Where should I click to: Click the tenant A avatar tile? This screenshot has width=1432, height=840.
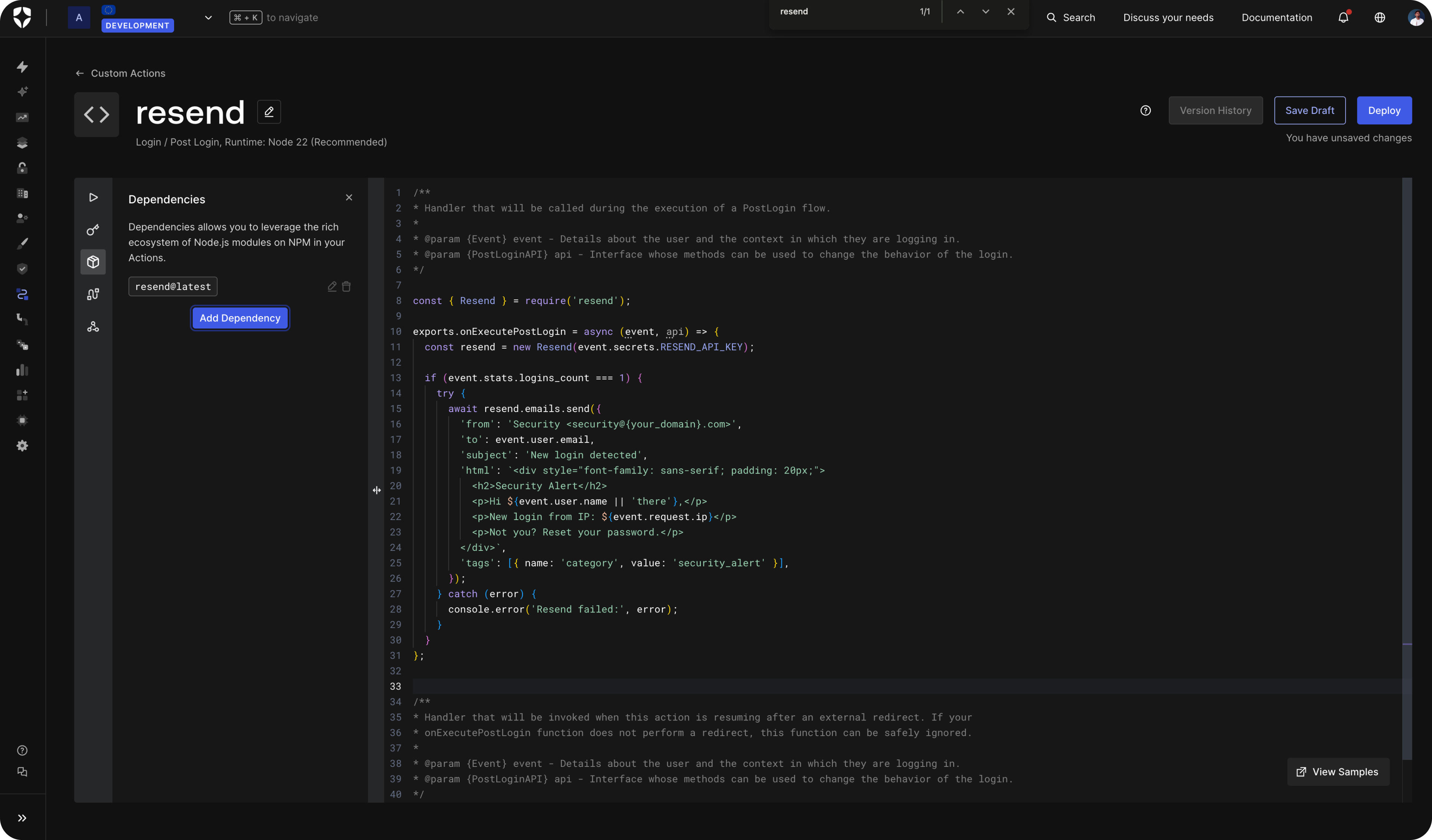click(79, 17)
